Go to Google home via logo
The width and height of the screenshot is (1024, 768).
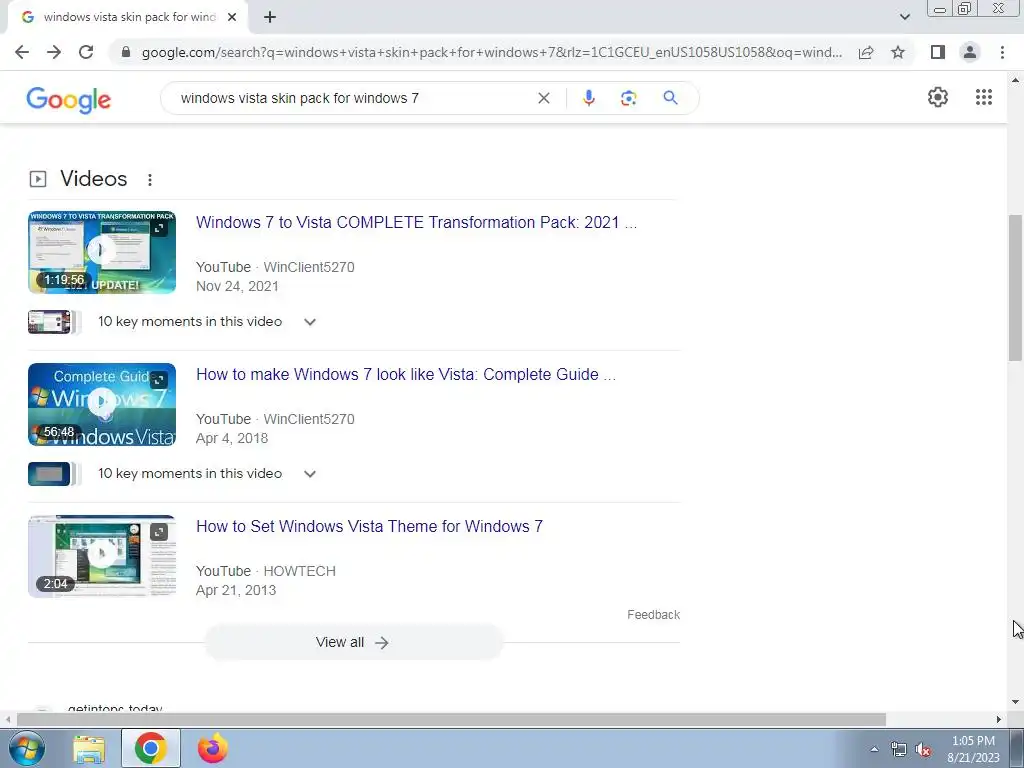(69, 100)
